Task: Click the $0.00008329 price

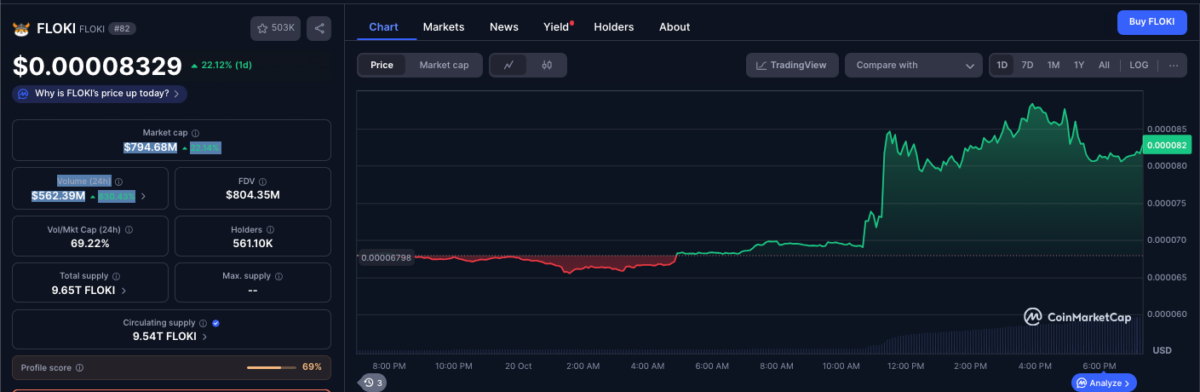Action: (97, 66)
